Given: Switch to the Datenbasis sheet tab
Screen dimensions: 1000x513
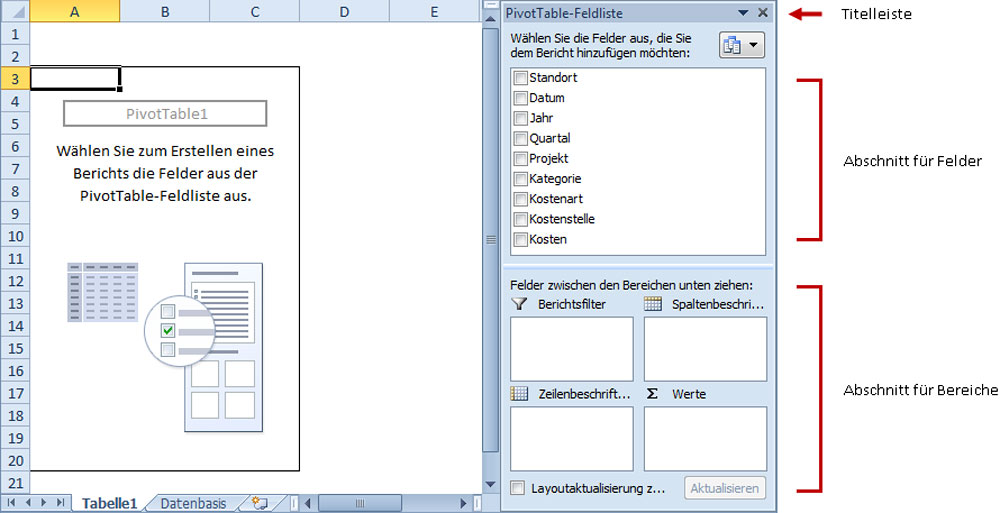Looking at the screenshot, I should pyautogui.click(x=194, y=504).
